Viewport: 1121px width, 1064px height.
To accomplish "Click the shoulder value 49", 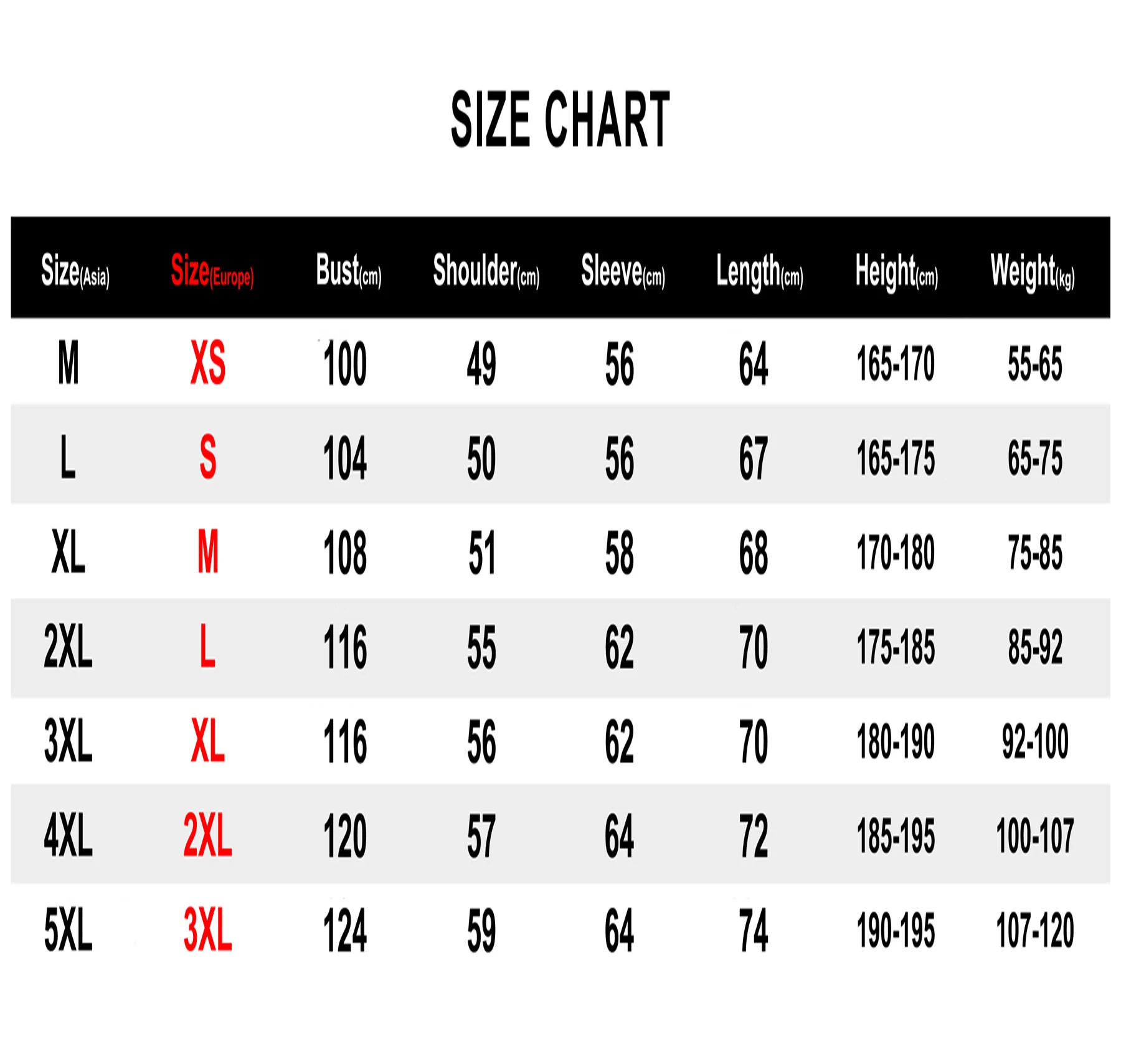I will 481,363.
